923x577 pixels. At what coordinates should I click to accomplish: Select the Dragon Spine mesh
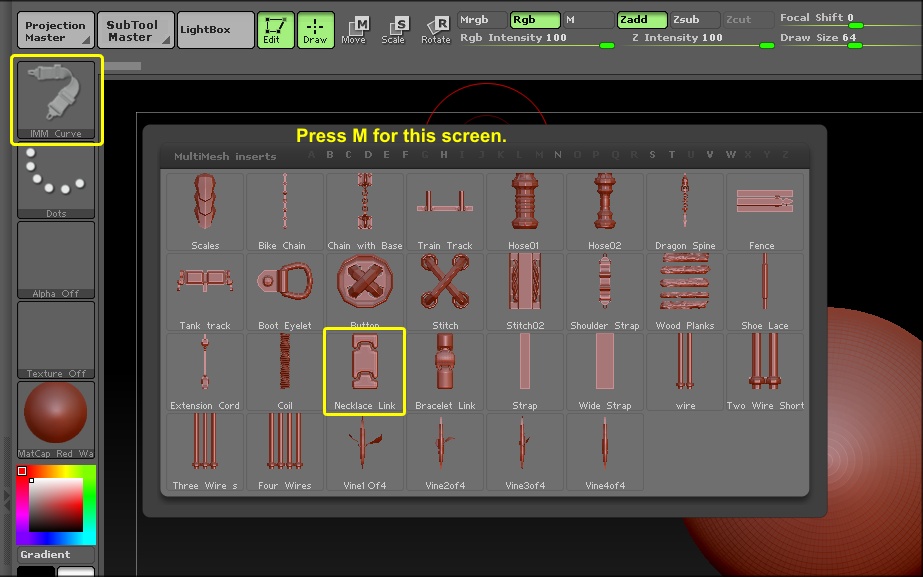(685, 212)
